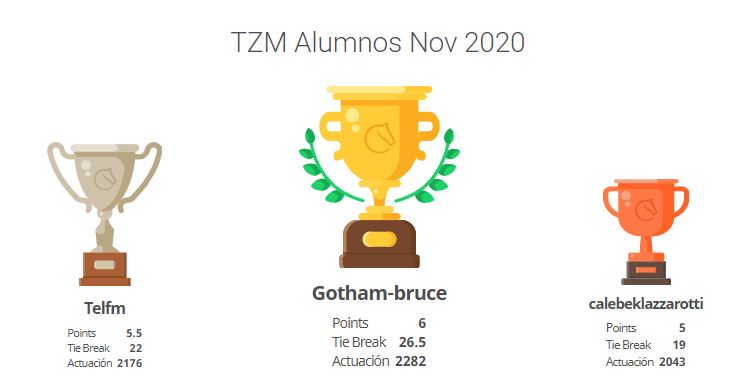Click Gotham-bruce's Actuación value 2282
The image size is (740, 385).
pos(411,361)
